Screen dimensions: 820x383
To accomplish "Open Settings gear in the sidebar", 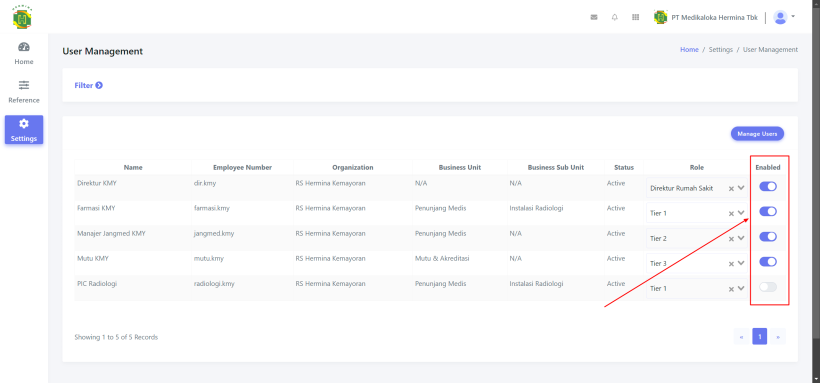I will (x=24, y=130).
